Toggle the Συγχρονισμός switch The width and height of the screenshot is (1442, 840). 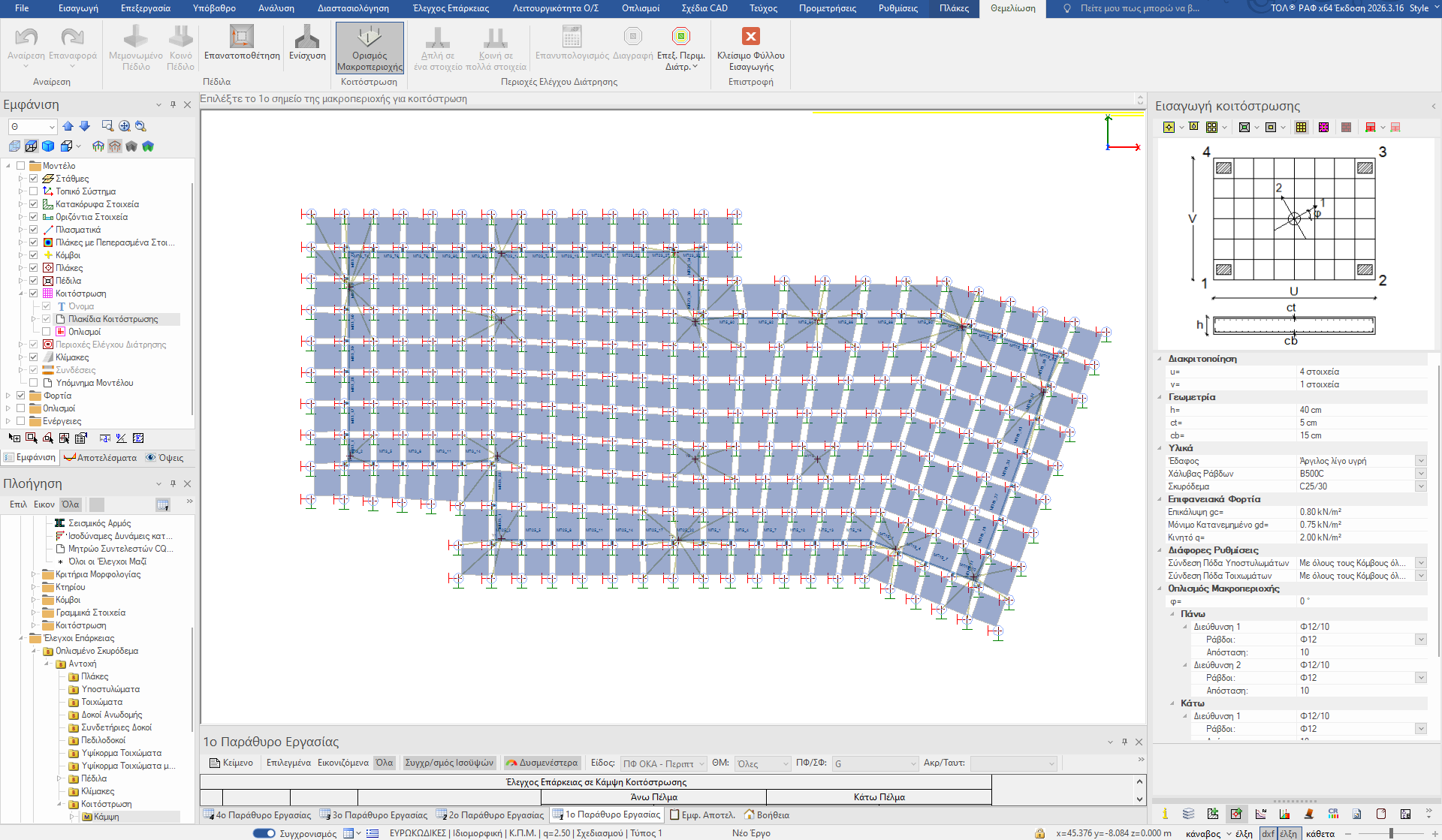pyautogui.click(x=264, y=833)
